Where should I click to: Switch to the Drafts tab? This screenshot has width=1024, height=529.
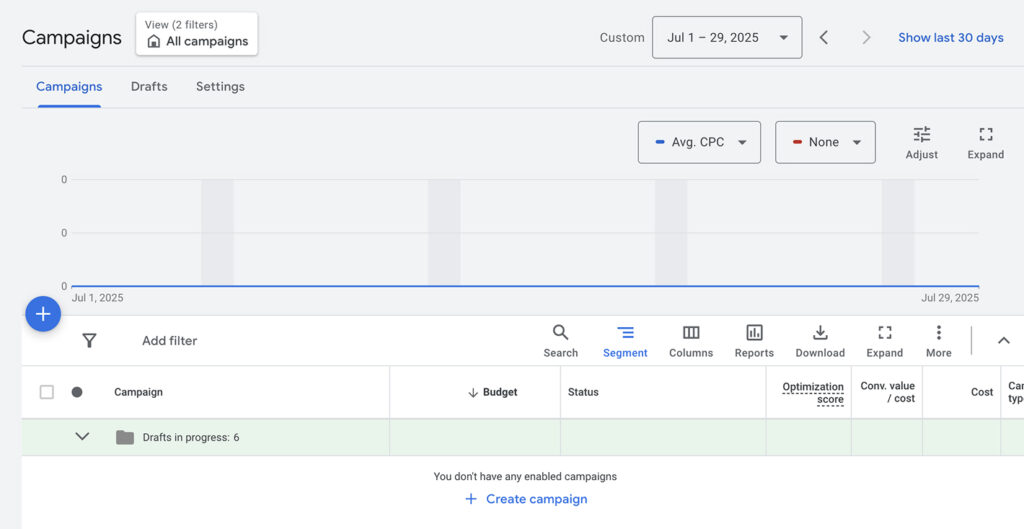pyautogui.click(x=149, y=87)
